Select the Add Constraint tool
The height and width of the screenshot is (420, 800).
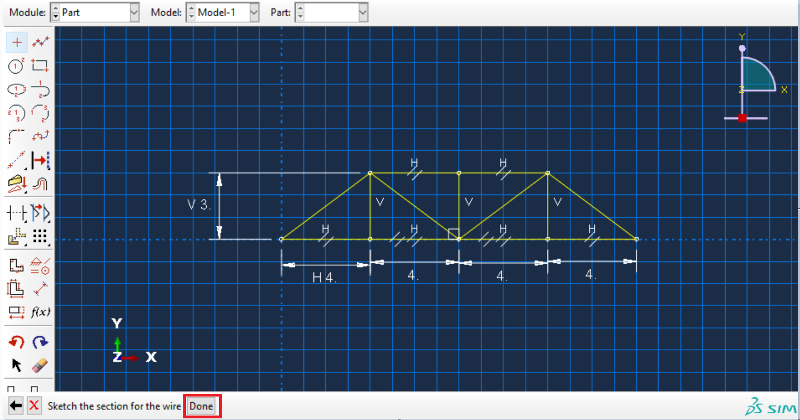[x=40, y=265]
